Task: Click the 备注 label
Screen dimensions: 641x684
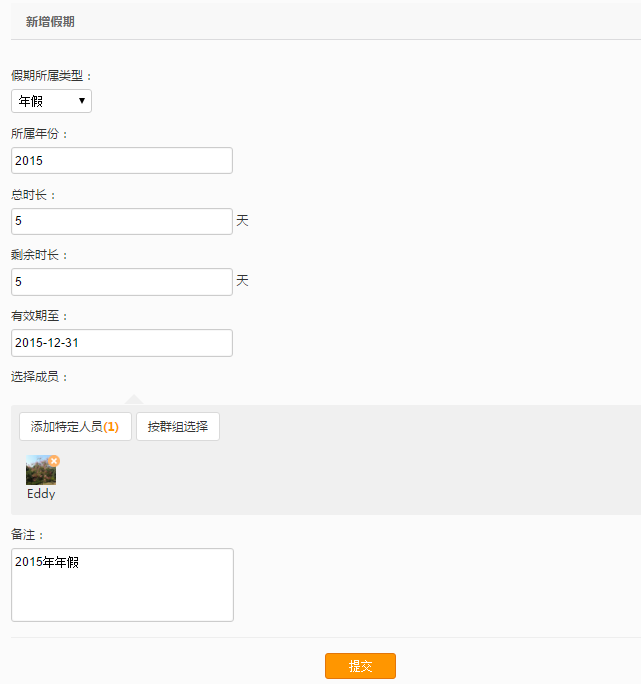Action: pyautogui.click(x=27, y=534)
